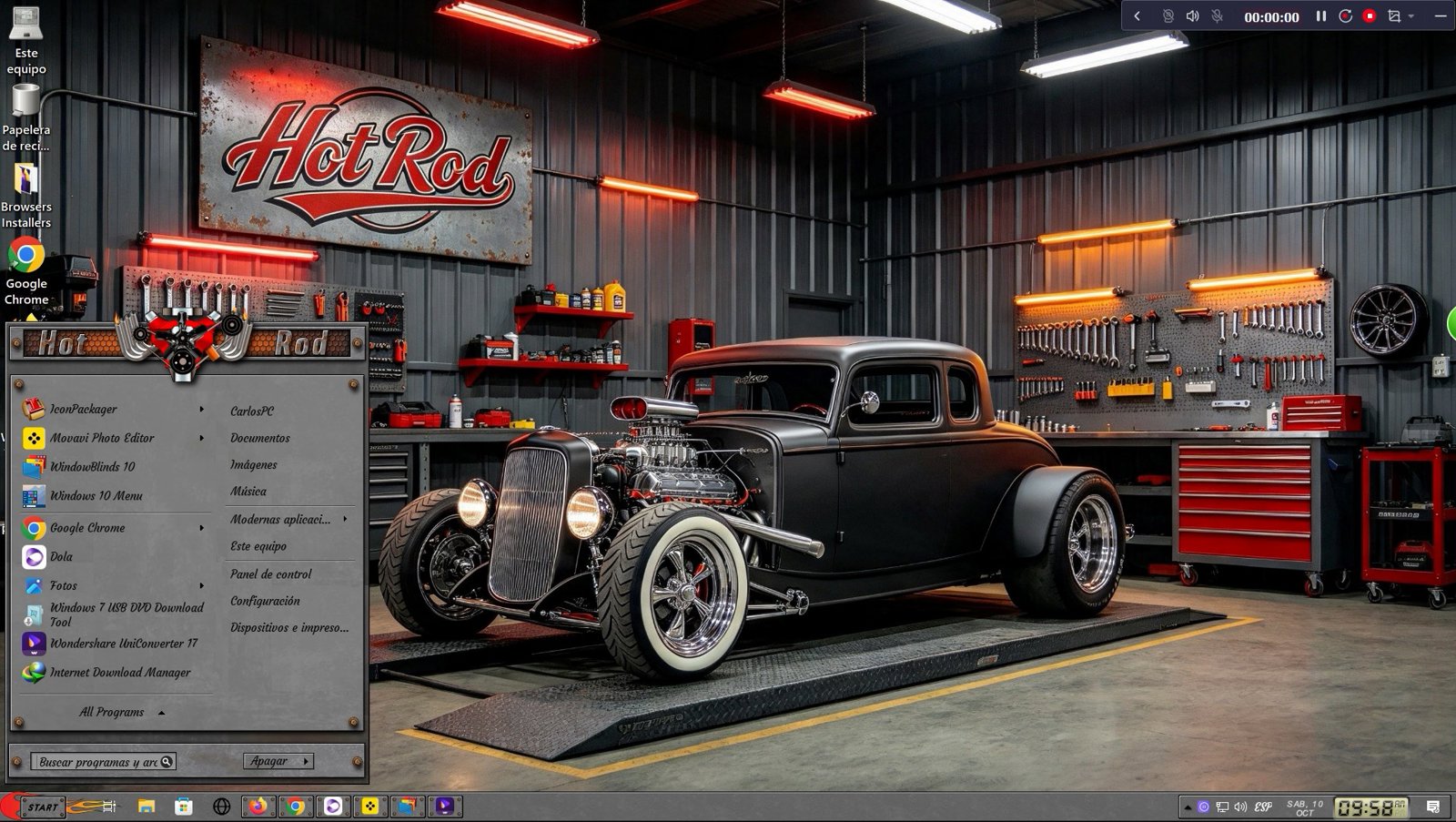Image resolution: width=1456 pixels, height=822 pixels.
Task: Expand the Modernas aplicaciones submenu arrow
Action: pyautogui.click(x=345, y=519)
